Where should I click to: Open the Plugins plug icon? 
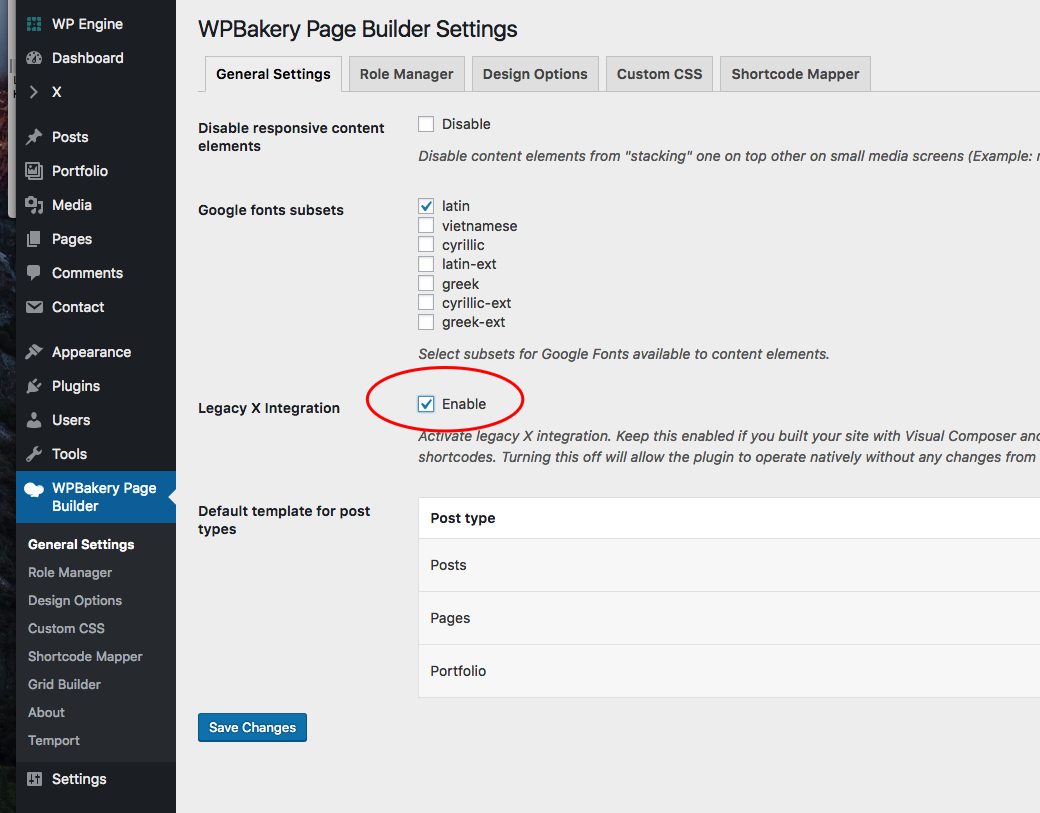34,385
